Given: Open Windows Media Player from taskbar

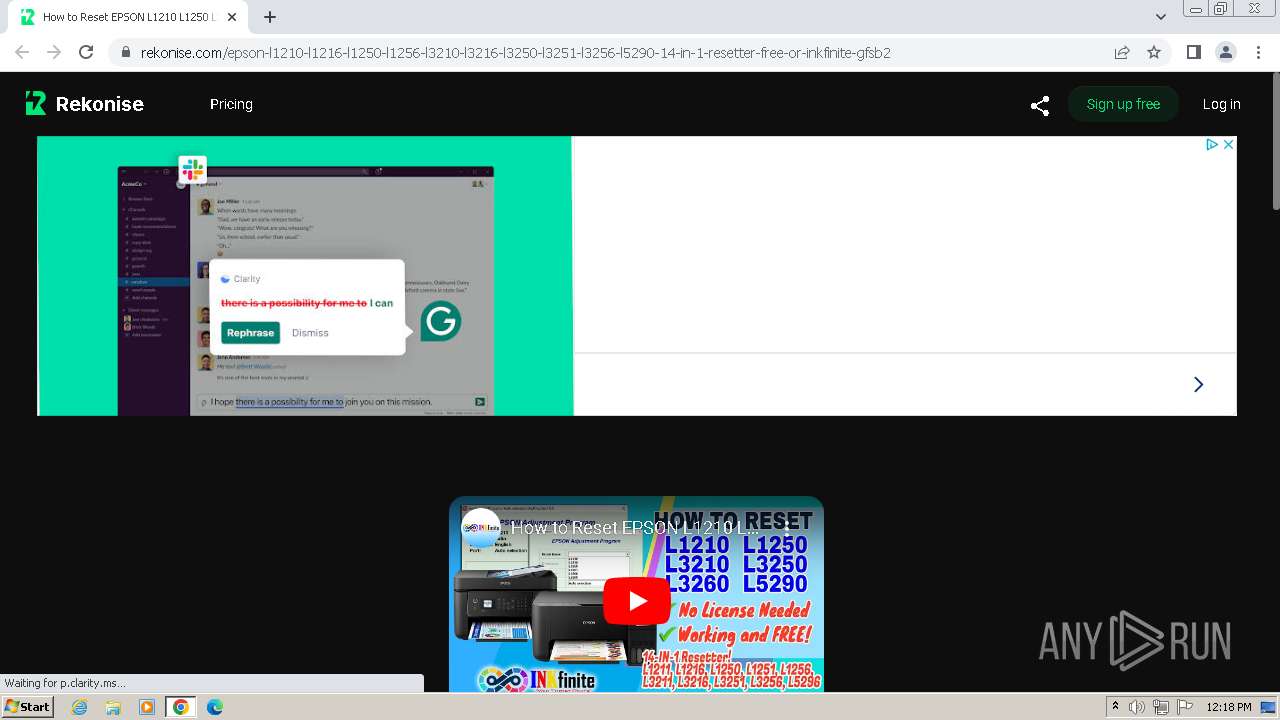Looking at the screenshot, I should tap(147, 707).
